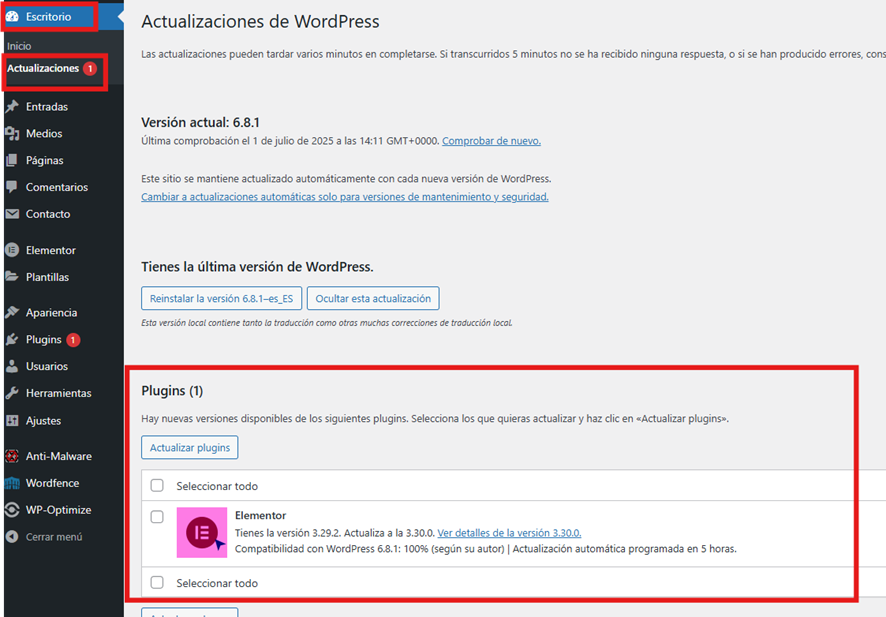Open the Apariencia menu
The height and width of the screenshot is (617, 886).
click(51, 312)
